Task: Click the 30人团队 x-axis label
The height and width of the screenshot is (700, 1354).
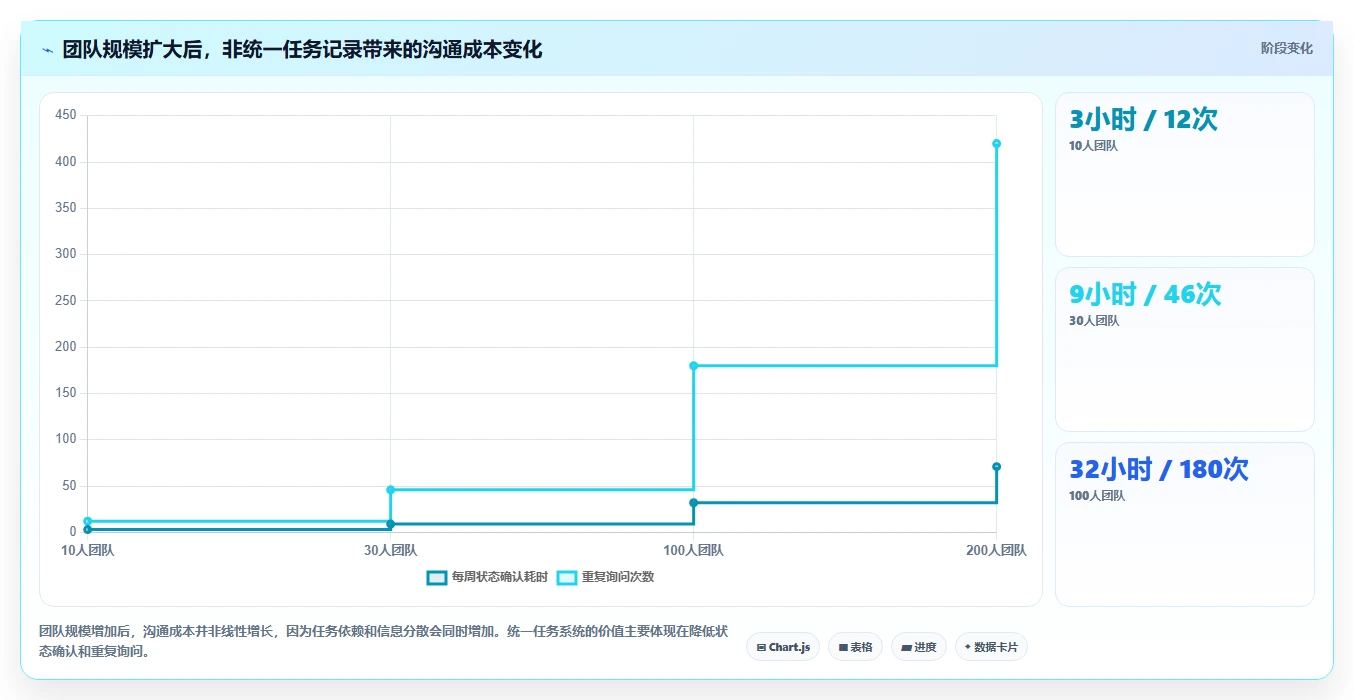Action: coord(390,550)
